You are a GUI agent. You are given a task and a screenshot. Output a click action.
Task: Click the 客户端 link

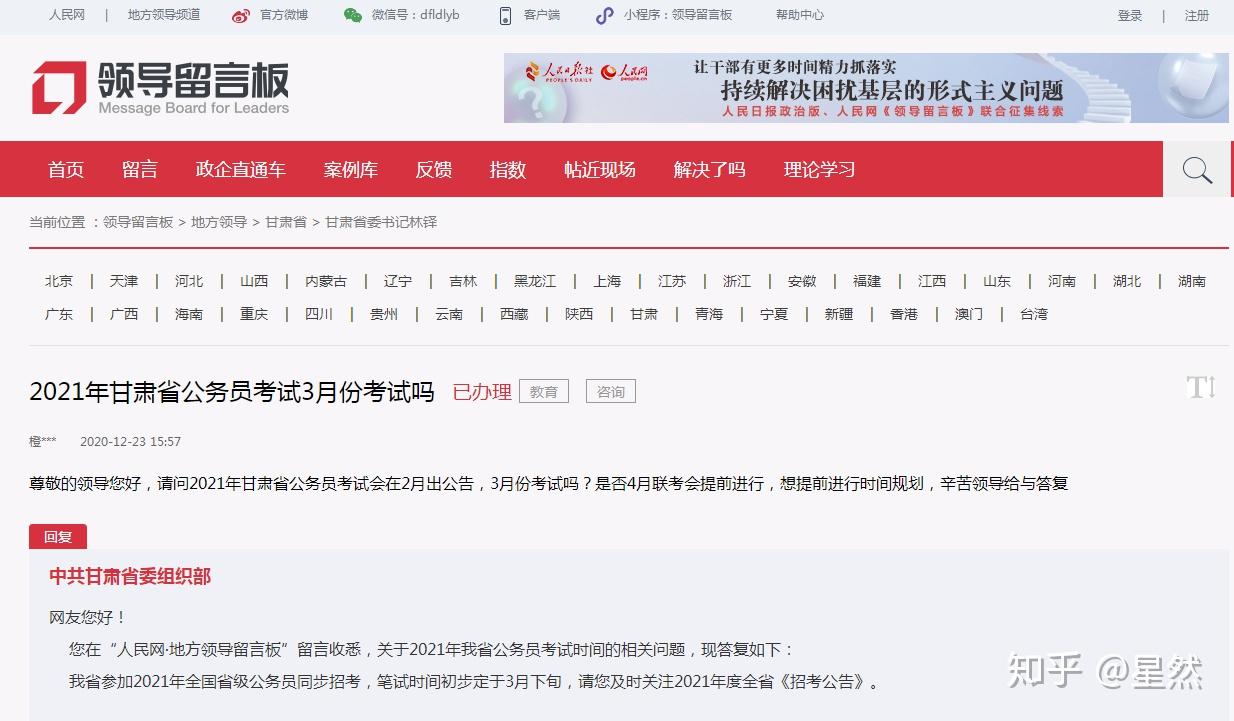(x=542, y=15)
